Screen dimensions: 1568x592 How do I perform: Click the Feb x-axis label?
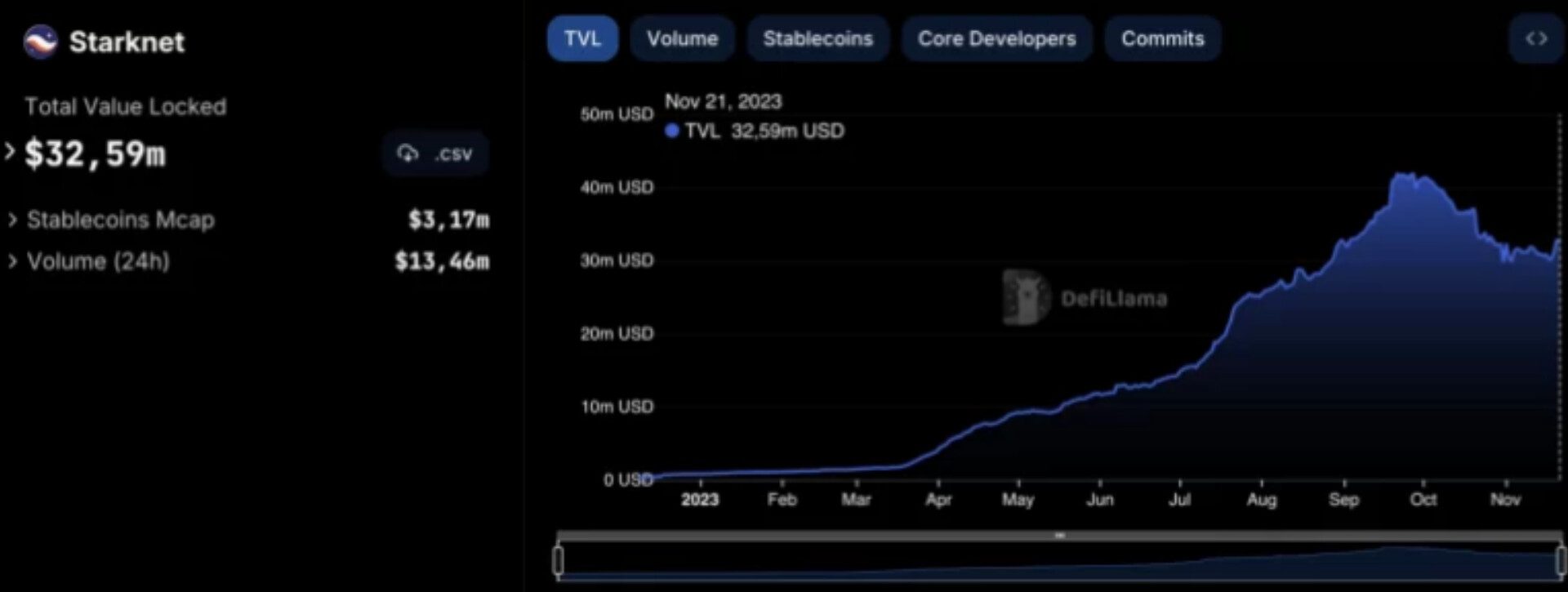pos(782,500)
